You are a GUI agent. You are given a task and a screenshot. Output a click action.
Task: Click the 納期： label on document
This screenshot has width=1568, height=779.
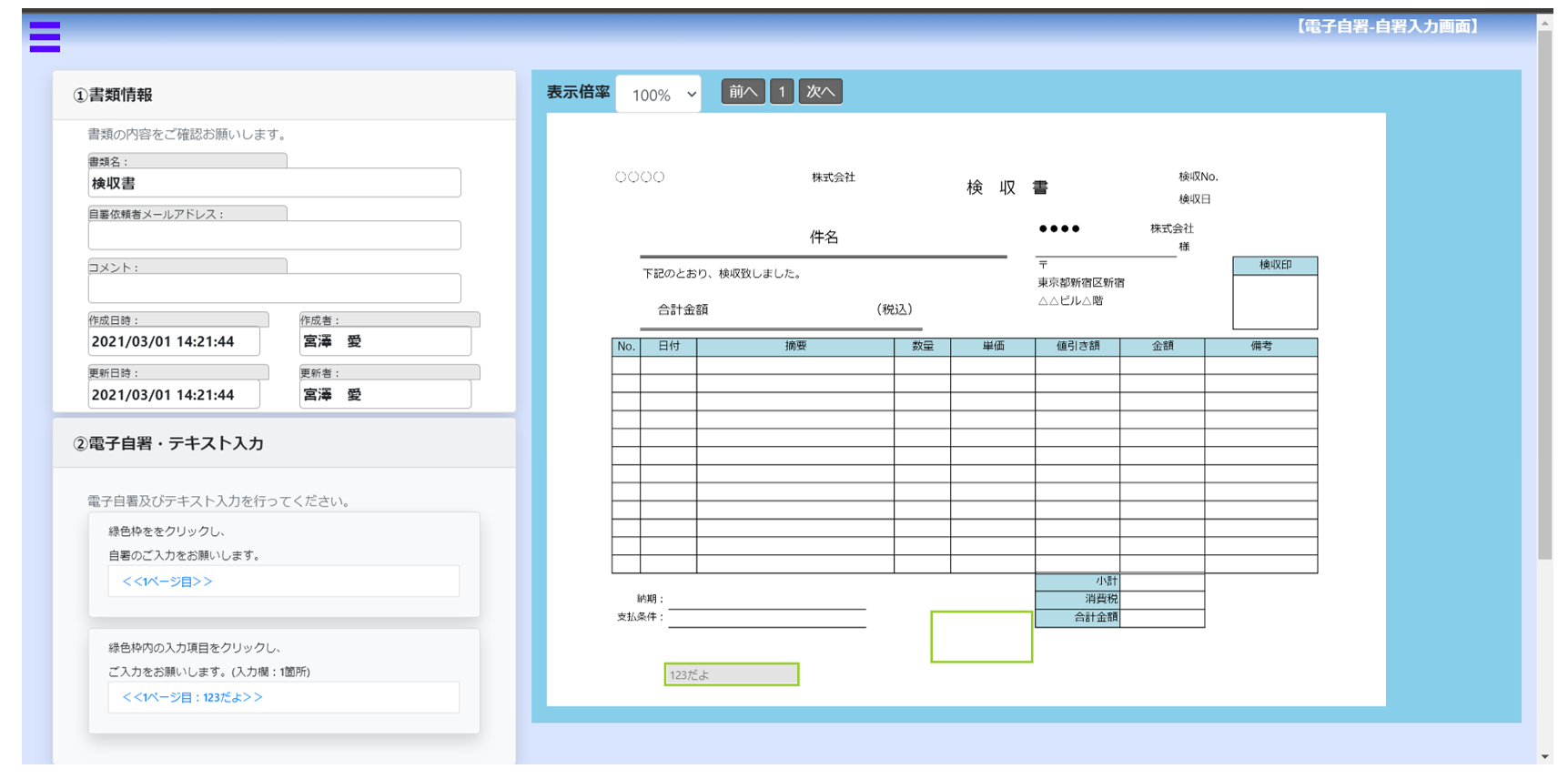(651, 599)
